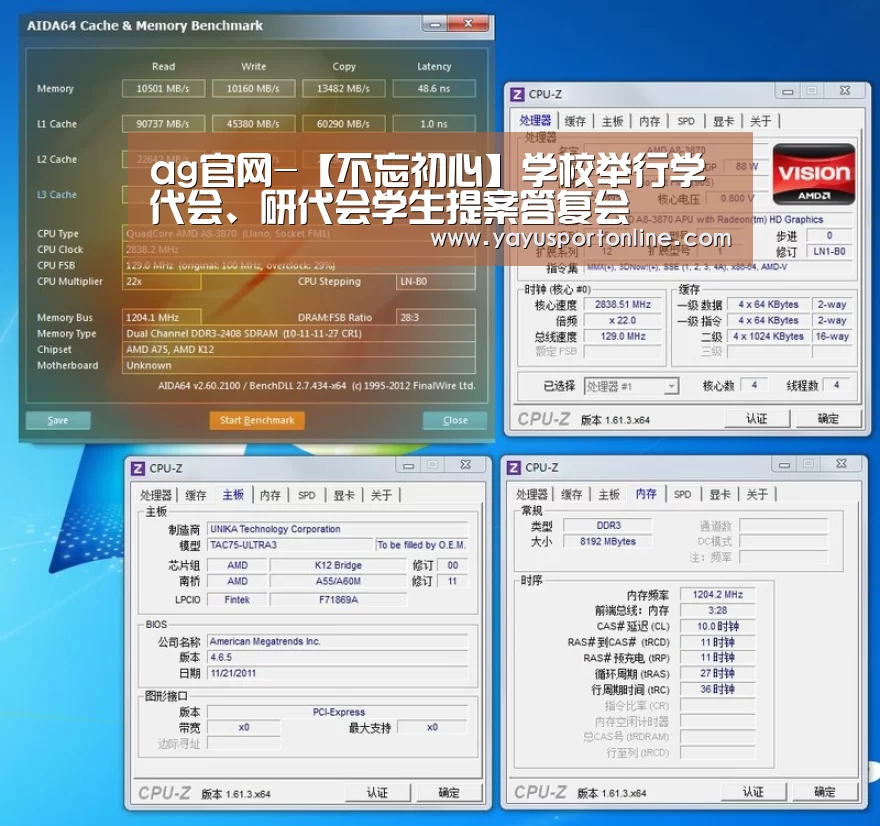The image size is (880, 826).
Task: Click 确定 button in top-right CPU-Z
Action: click(x=828, y=419)
